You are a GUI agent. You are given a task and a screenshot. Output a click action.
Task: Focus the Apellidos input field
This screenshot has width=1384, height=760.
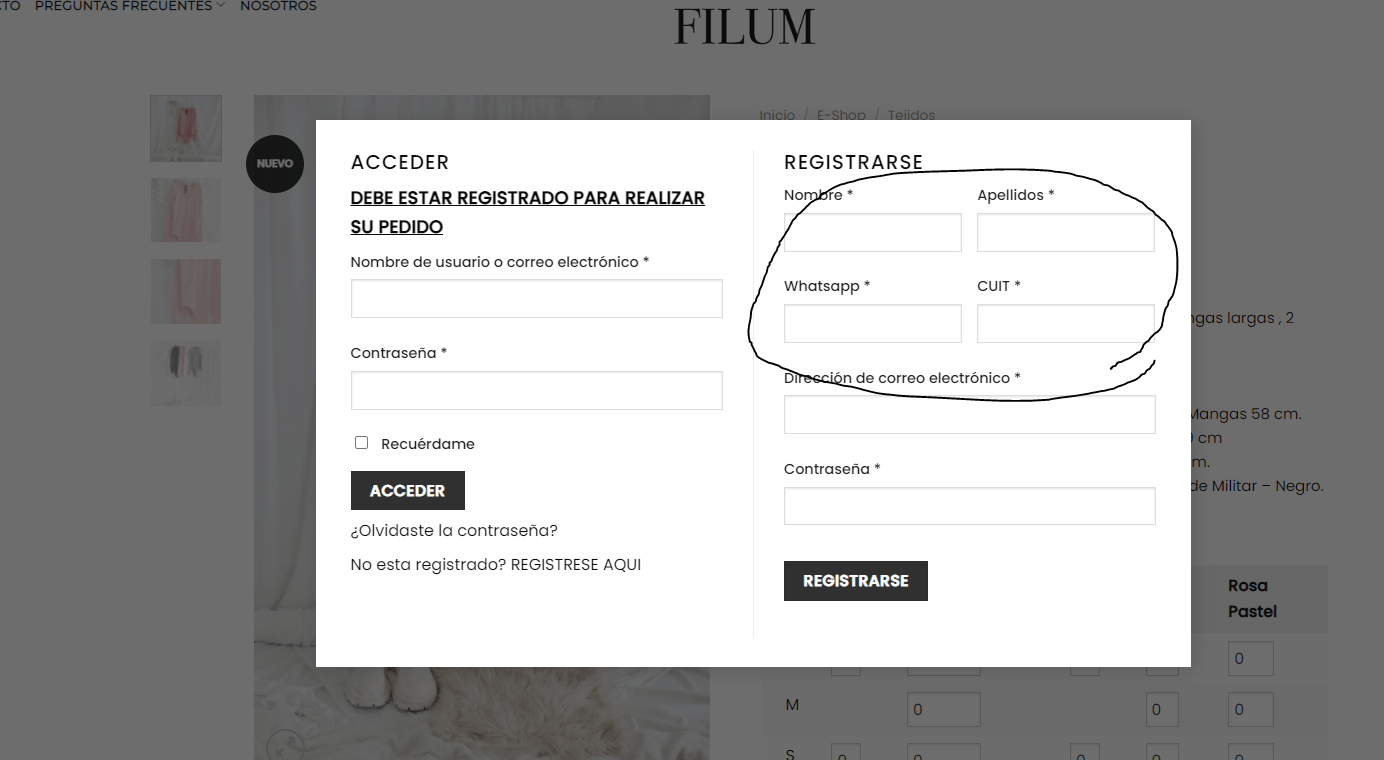1066,232
